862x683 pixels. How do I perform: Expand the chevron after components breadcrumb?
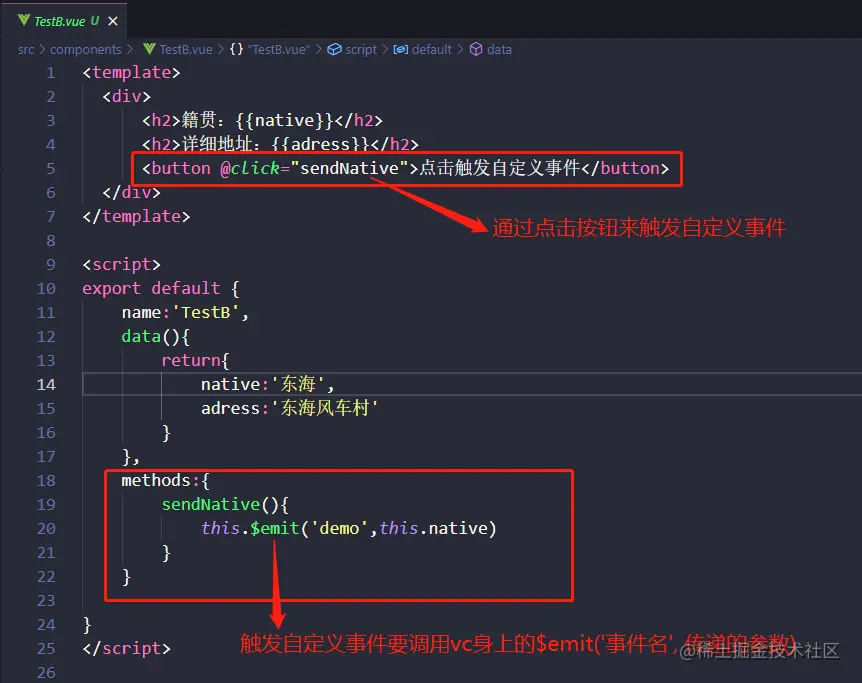[x=130, y=49]
